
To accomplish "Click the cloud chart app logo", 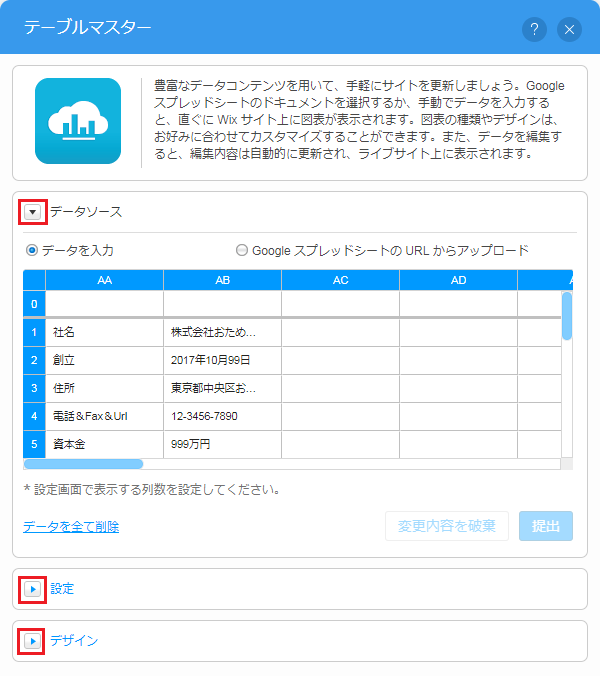I will (78, 121).
